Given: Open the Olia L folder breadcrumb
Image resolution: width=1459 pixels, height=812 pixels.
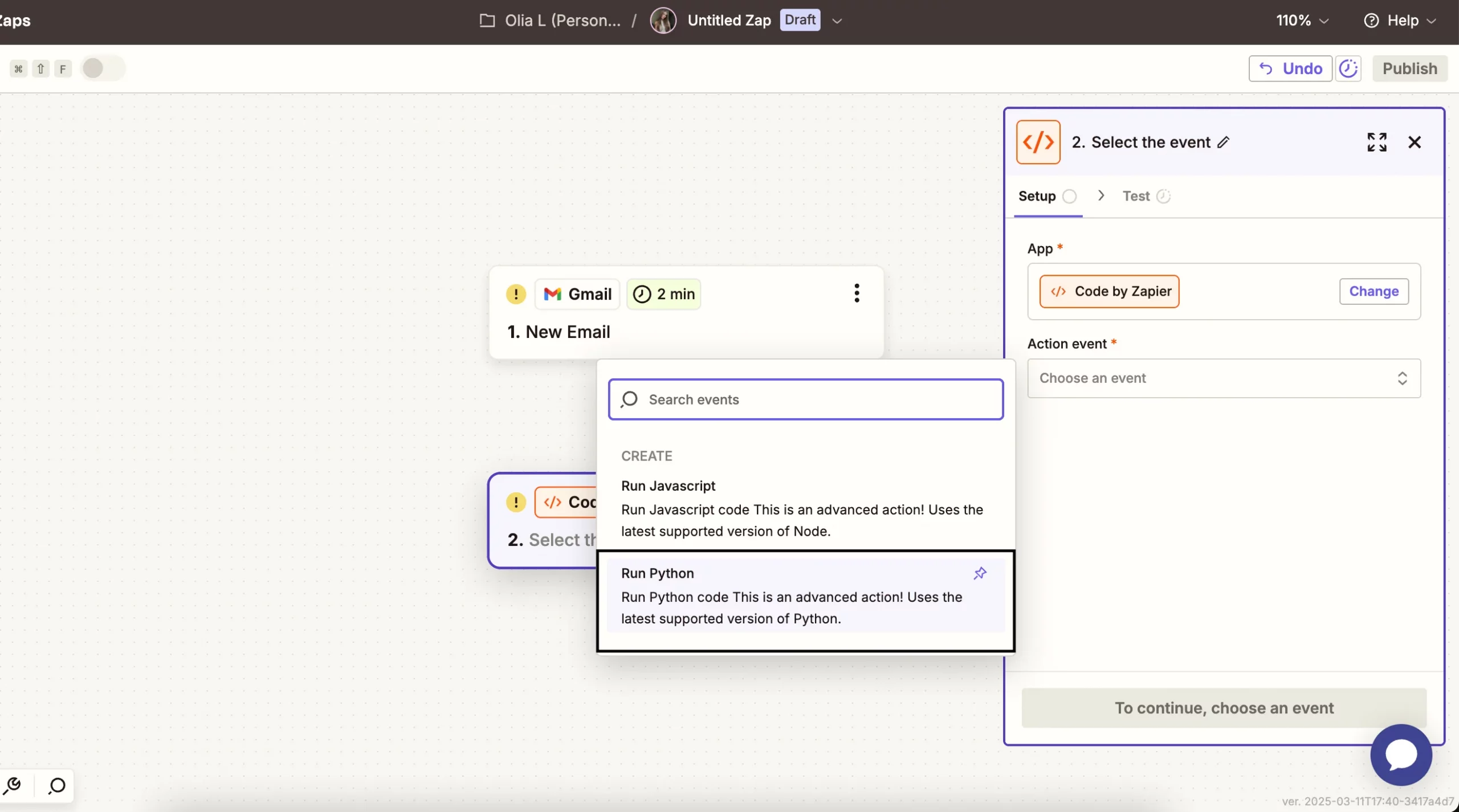Looking at the screenshot, I should 551,21.
